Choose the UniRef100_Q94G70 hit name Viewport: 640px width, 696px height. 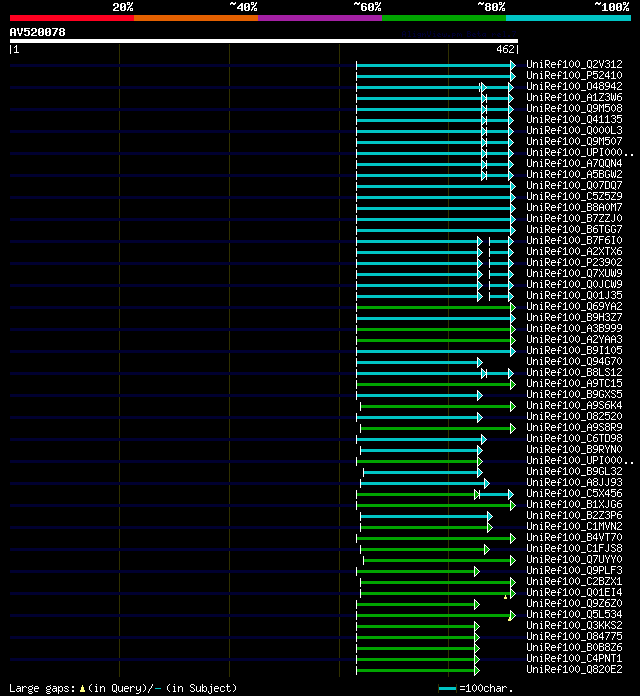click(x=574, y=361)
